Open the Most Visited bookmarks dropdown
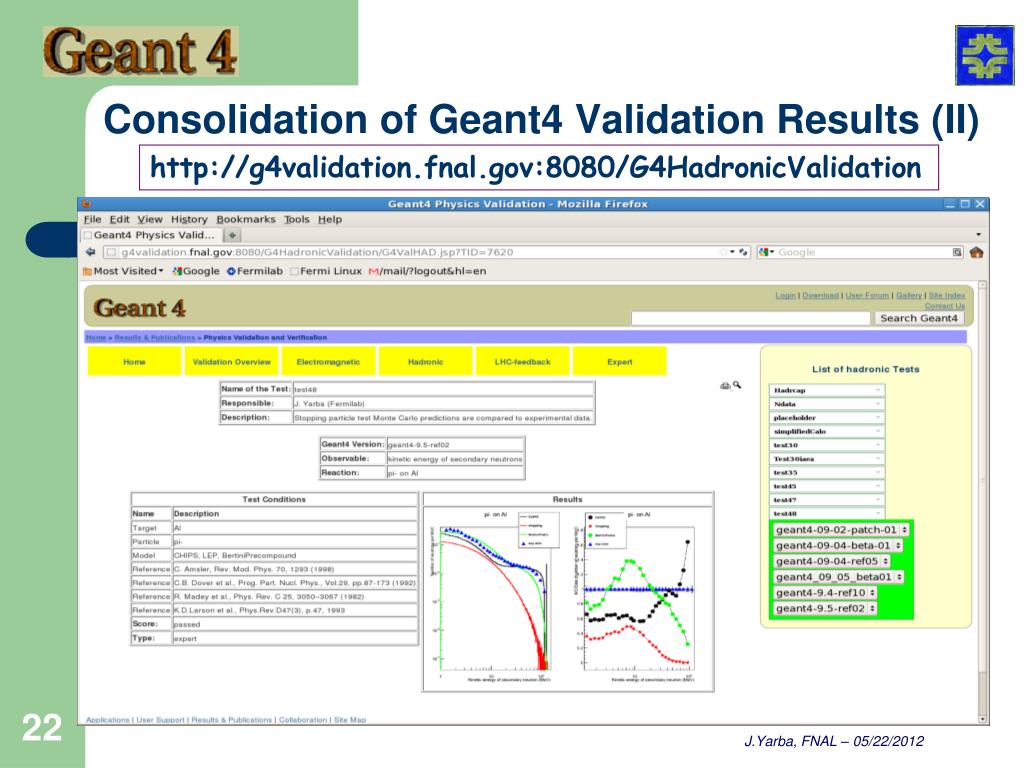This screenshot has width=1024, height=768. tap(123, 271)
